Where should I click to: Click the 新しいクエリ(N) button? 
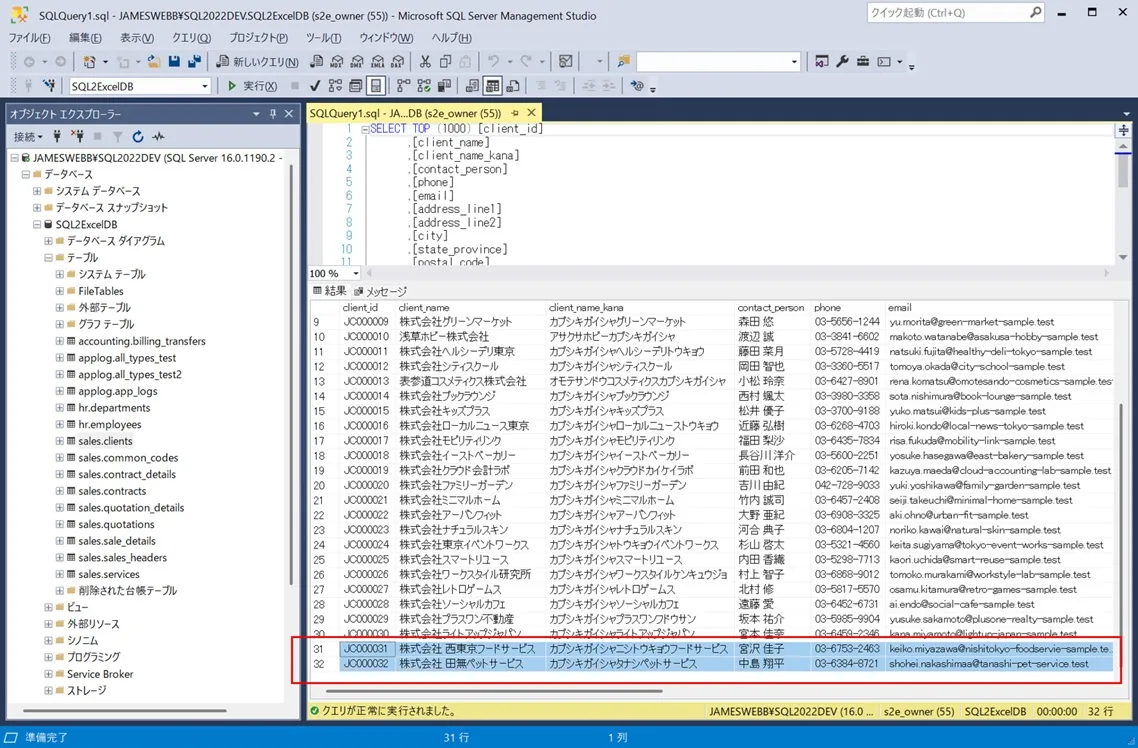pos(258,62)
